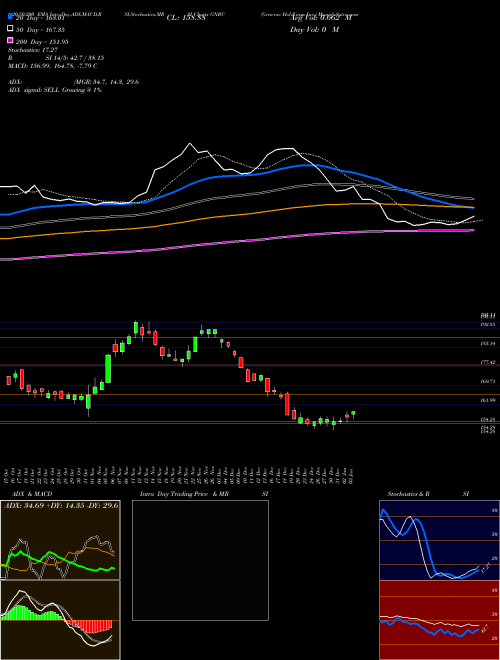The width and height of the screenshot is (500, 660).
Task: Click the blue 20 Day legend swatch
Action: [10, 16]
